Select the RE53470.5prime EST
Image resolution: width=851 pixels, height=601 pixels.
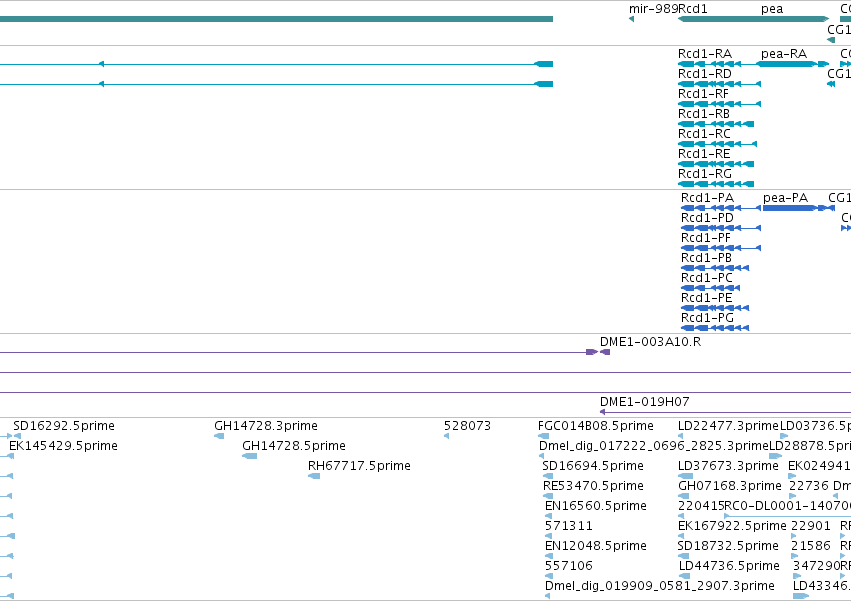pos(548,496)
